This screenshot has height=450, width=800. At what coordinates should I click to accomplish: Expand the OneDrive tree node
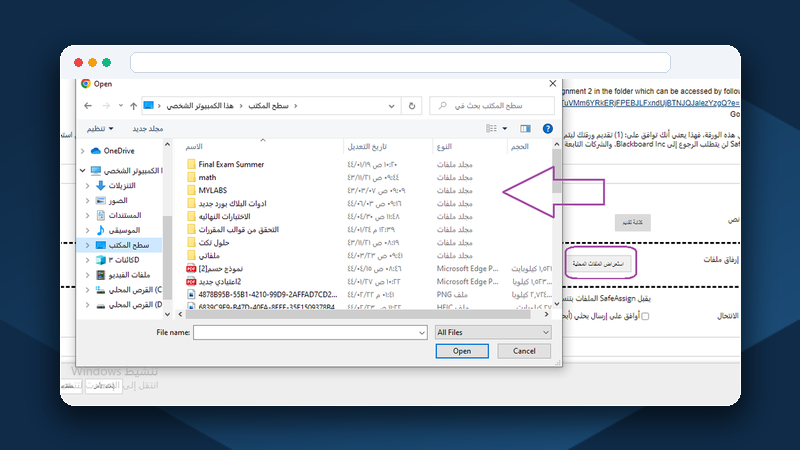(x=83, y=151)
